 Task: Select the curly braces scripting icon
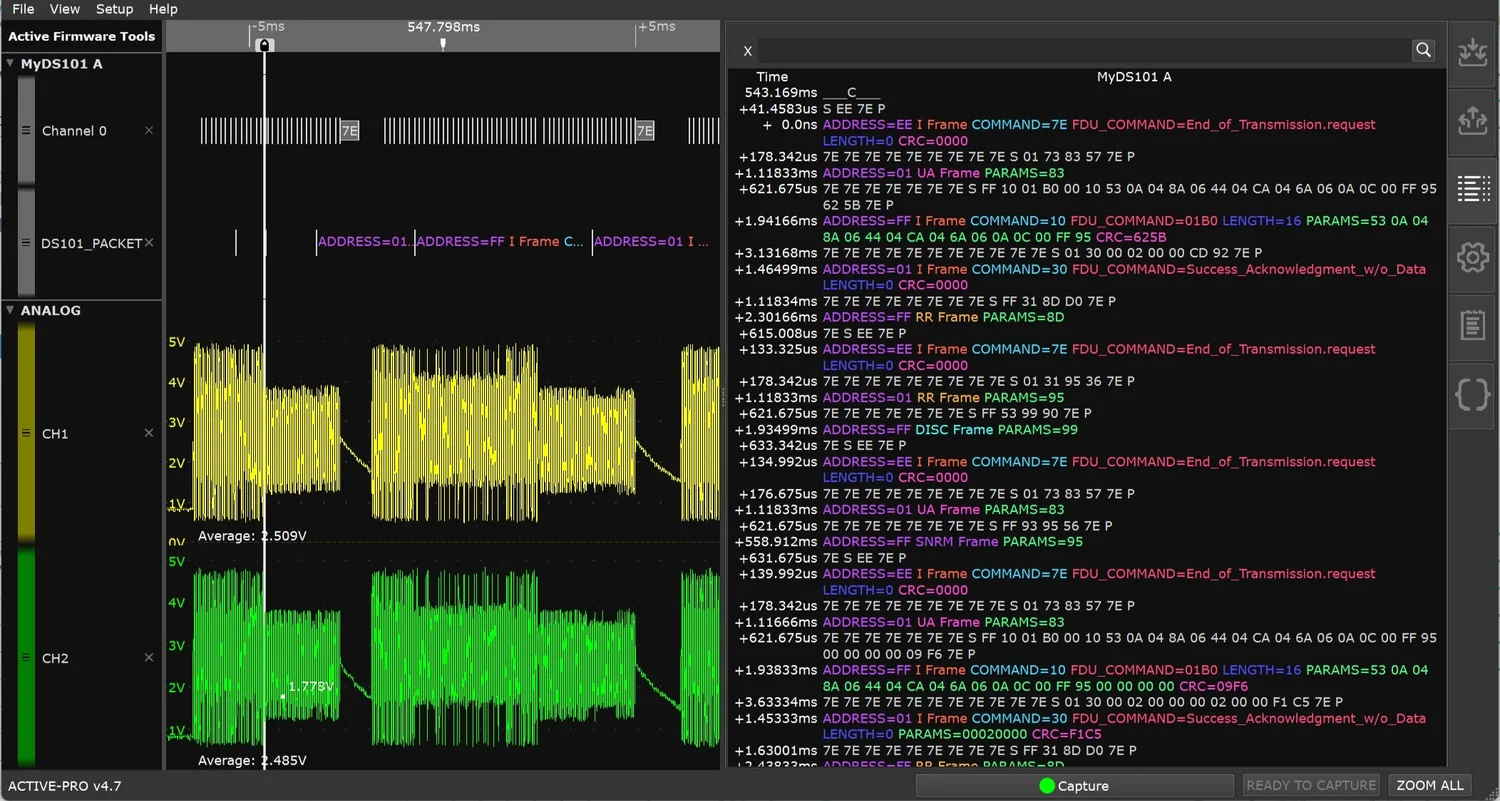coord(1472,395)
